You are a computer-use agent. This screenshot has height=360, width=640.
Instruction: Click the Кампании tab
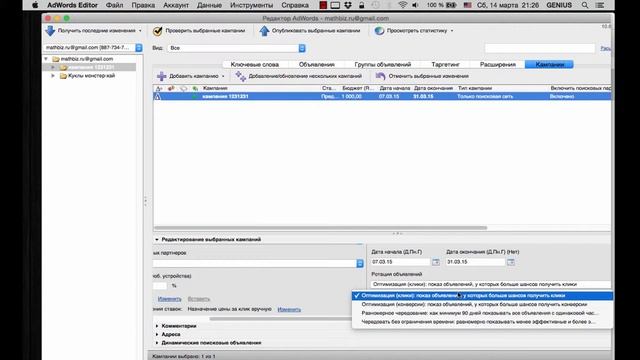(x=549, y=64)
